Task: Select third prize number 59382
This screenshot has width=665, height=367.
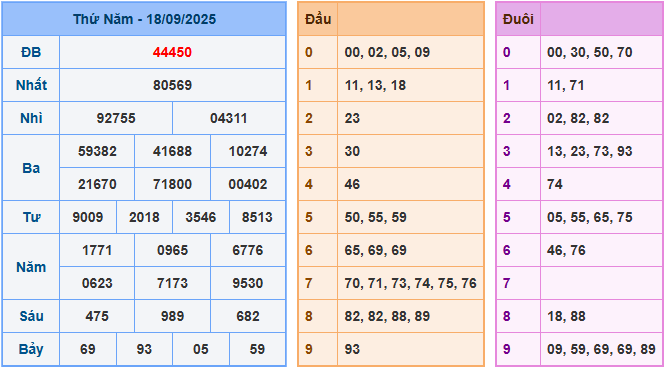Action: coord(97,151)
